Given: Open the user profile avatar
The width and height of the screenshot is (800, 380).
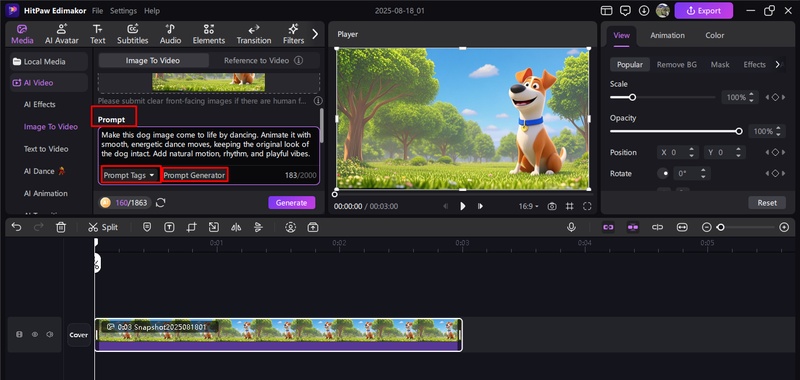Looking at the screenshot, I should [662, 10].
